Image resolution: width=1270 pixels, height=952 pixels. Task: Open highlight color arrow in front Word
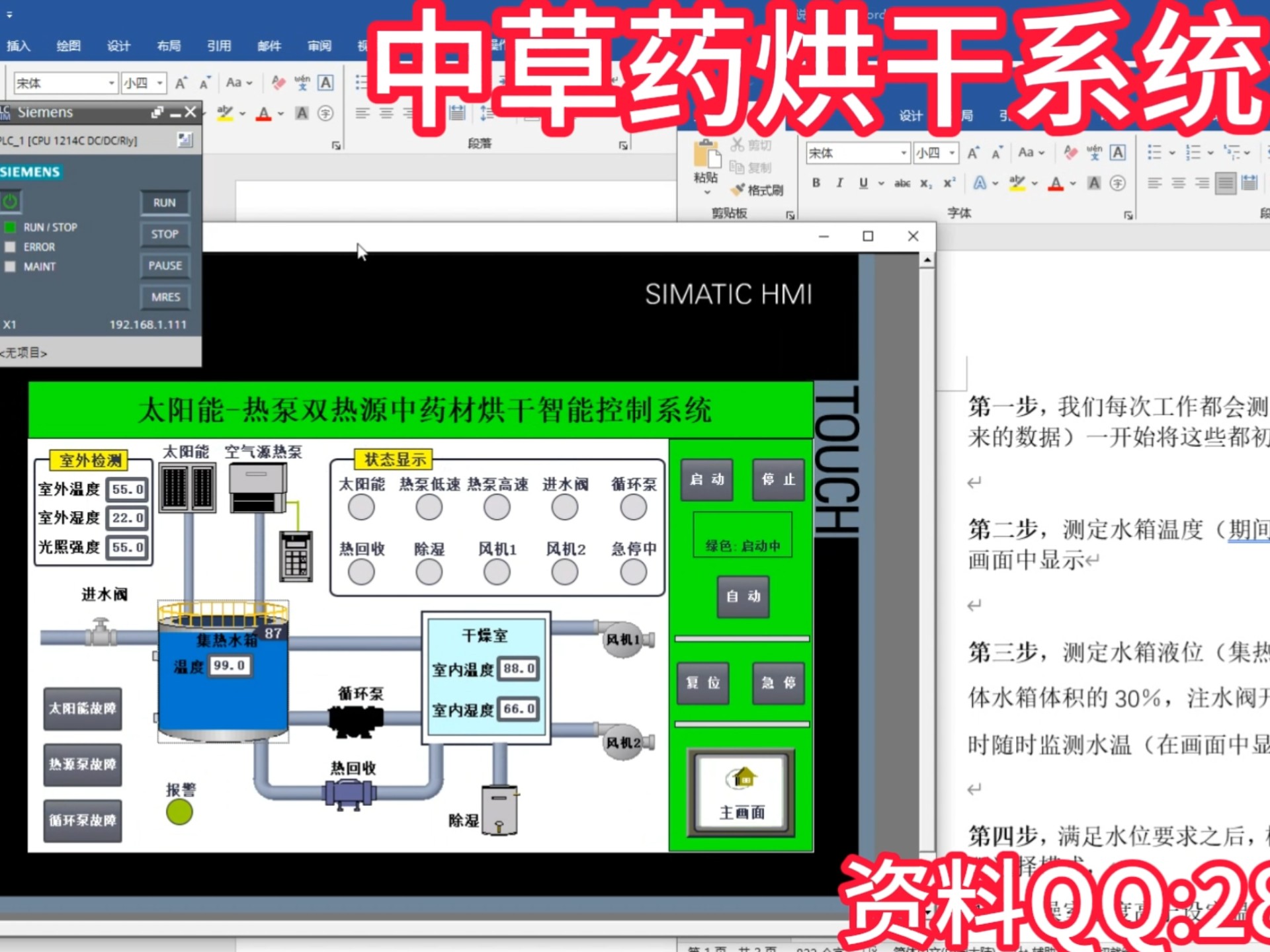[x=1035, y=183]
